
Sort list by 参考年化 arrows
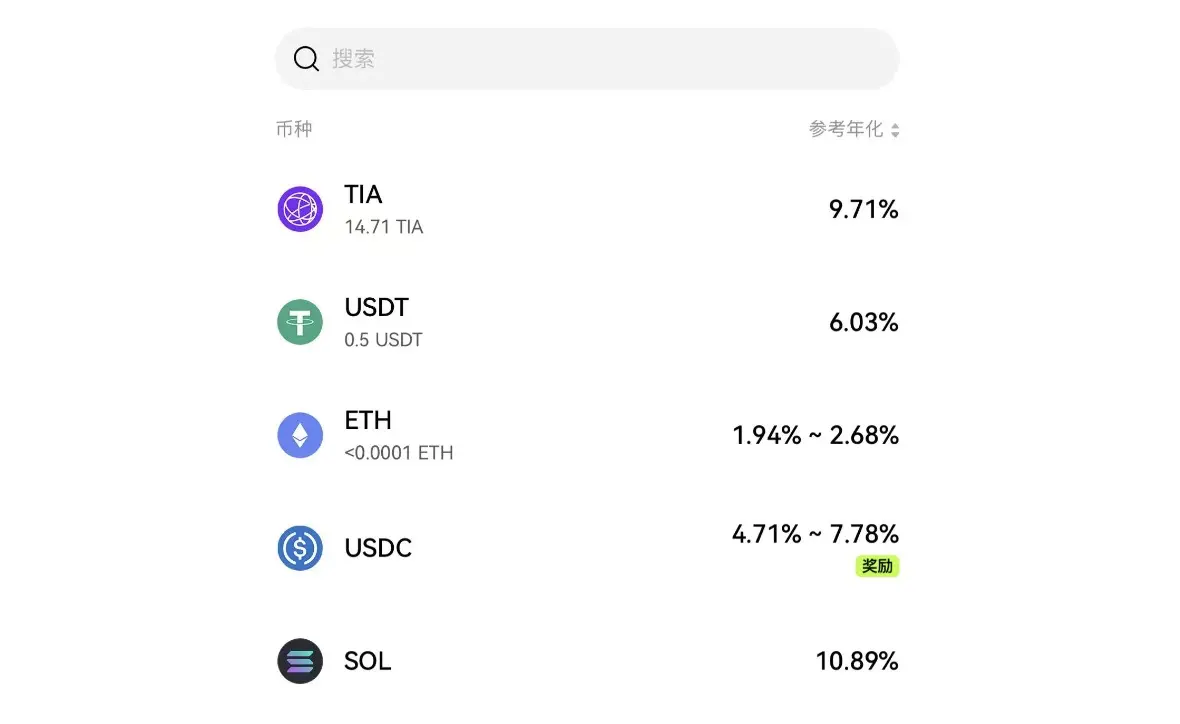(895, 130)
